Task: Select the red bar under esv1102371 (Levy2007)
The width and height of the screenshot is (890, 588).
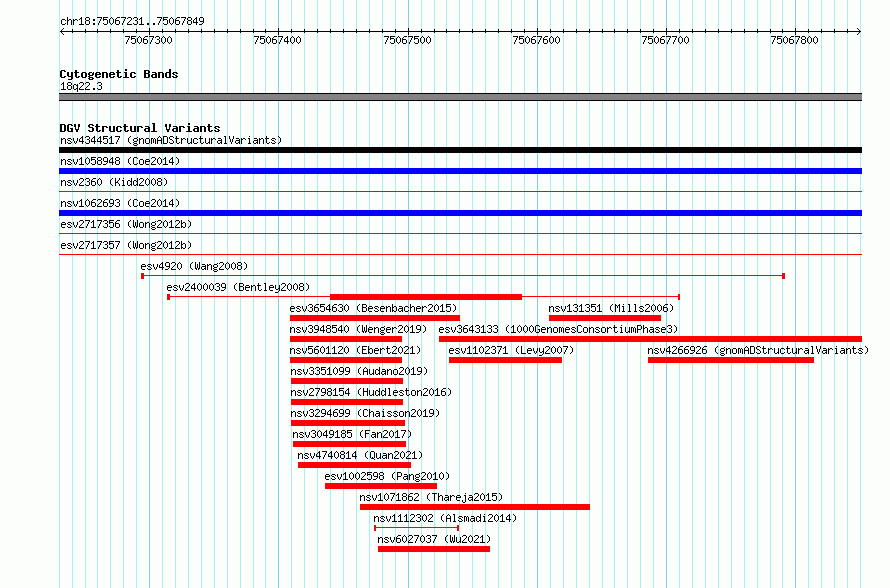Action: (x=505, y=360)
